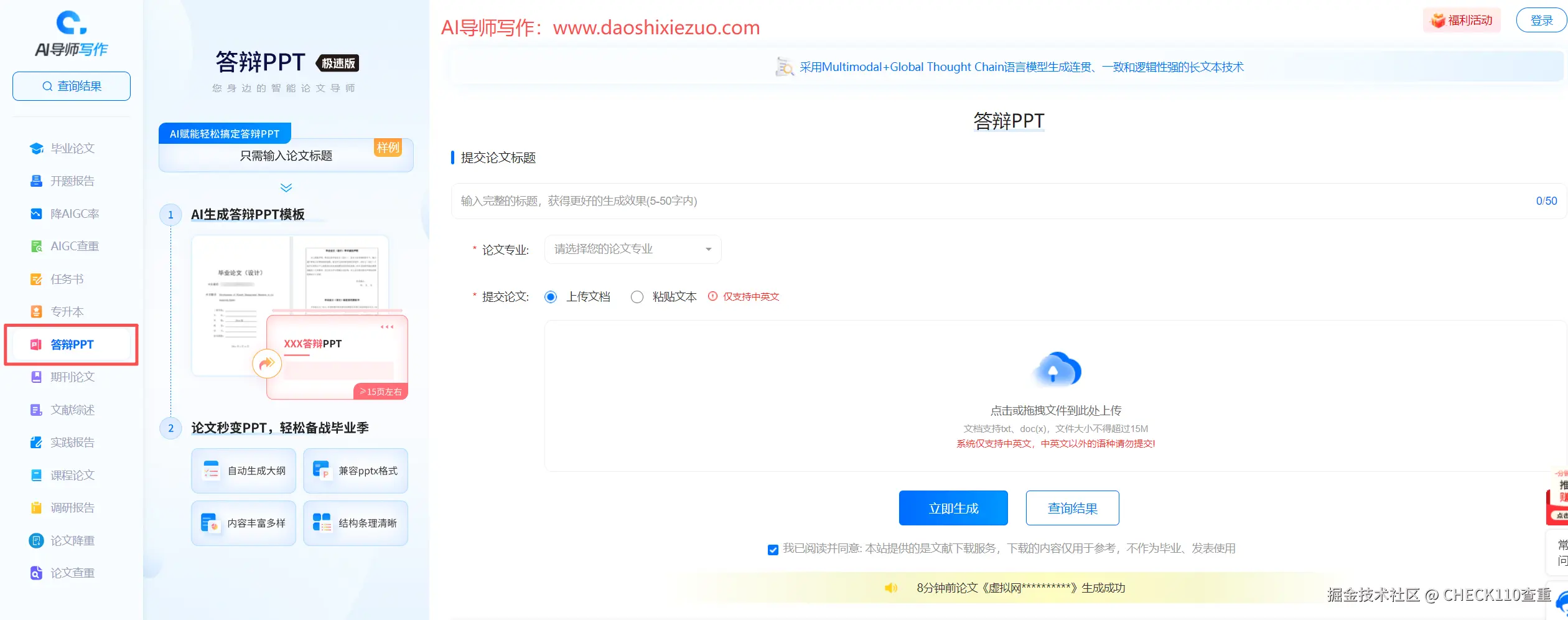Select the 粘贴文本 radio button
The height and width of the screenshot is (620, 1568).
click(x=637, y=297)
